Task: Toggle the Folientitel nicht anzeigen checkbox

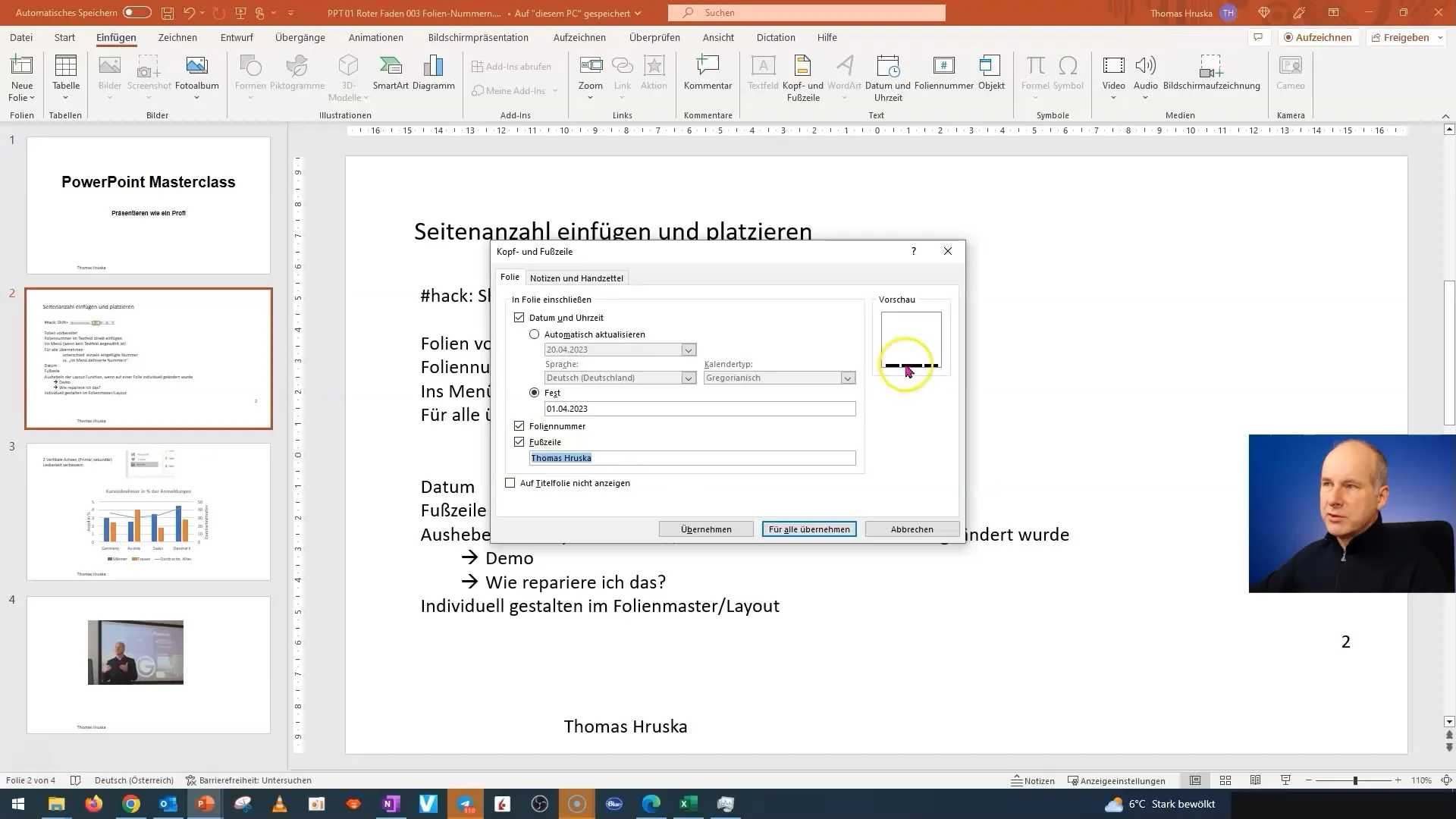Action: click(x=511, y=483)
